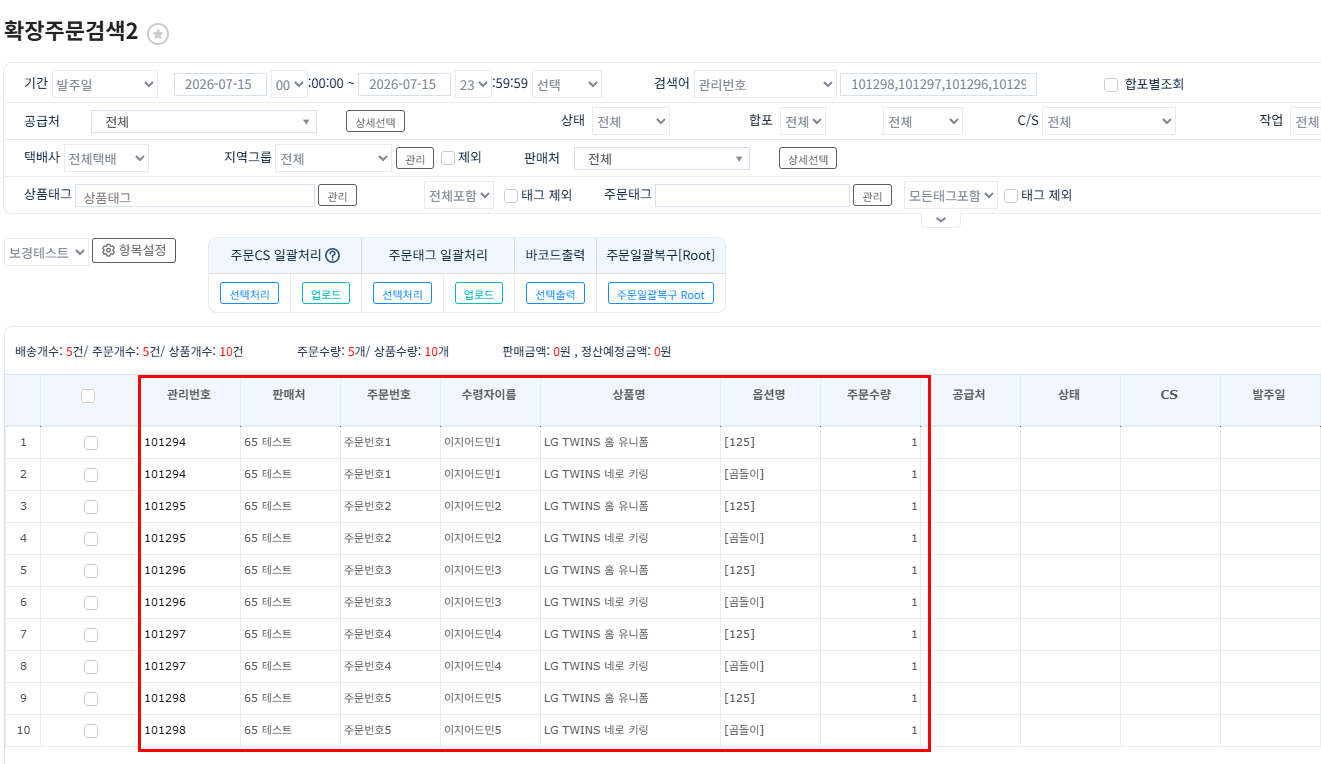Click 이지어드민3 in row 5
Image resolution: width=1321 pixels, height=764 pixels.
473,570
